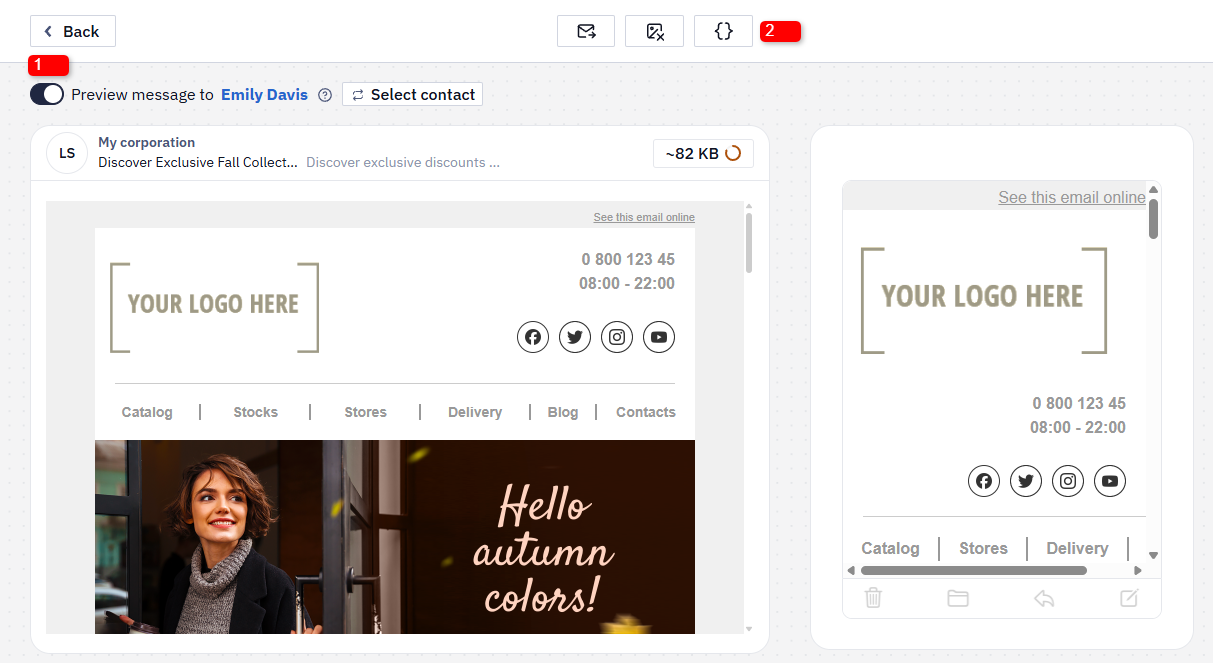Click the Twitter icon in mobile preview
Image resolution: width=1213 pixels, height=663 pixels.
coord(1026,481)
